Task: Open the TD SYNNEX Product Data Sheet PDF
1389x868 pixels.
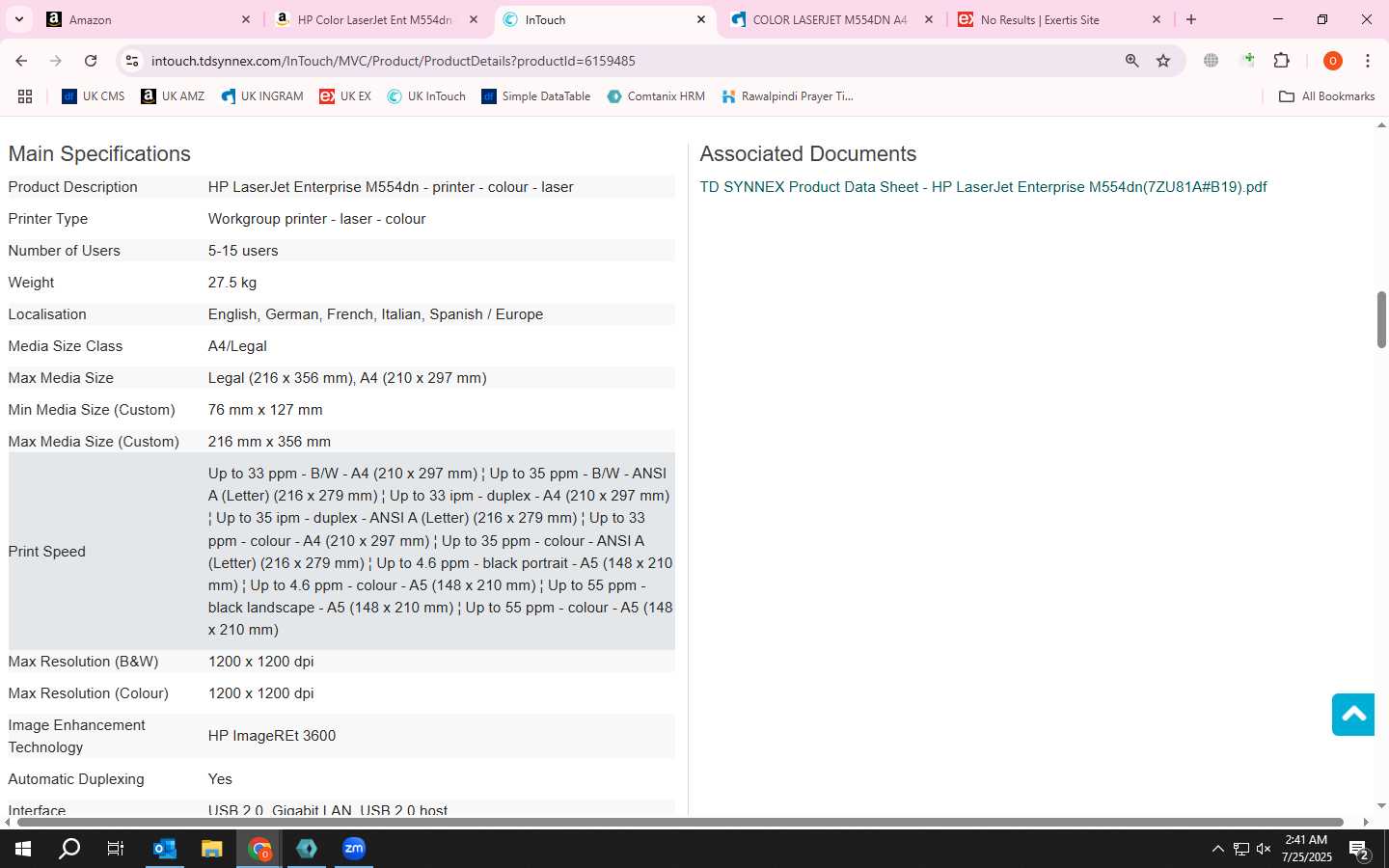Action: [x=983, y=187]
